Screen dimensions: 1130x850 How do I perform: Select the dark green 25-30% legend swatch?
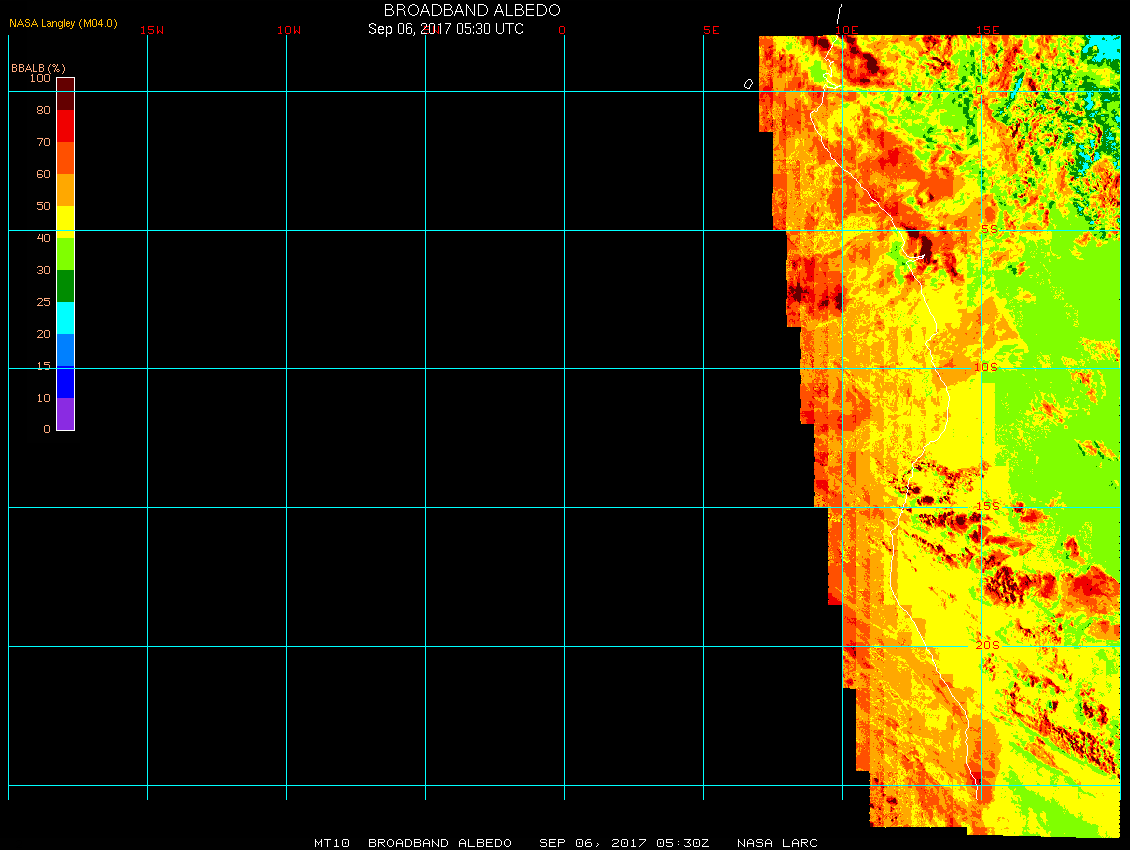65,285
